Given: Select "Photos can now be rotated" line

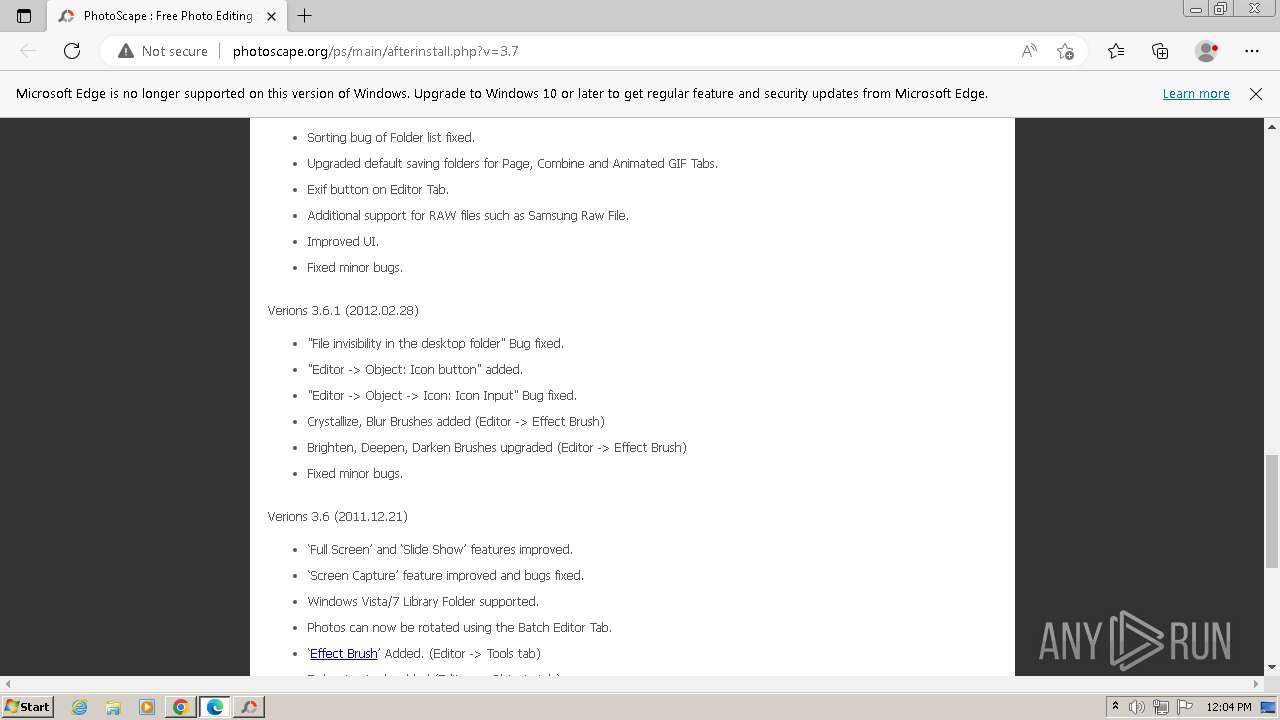Looking at the screenshot, I should point(459,628).
